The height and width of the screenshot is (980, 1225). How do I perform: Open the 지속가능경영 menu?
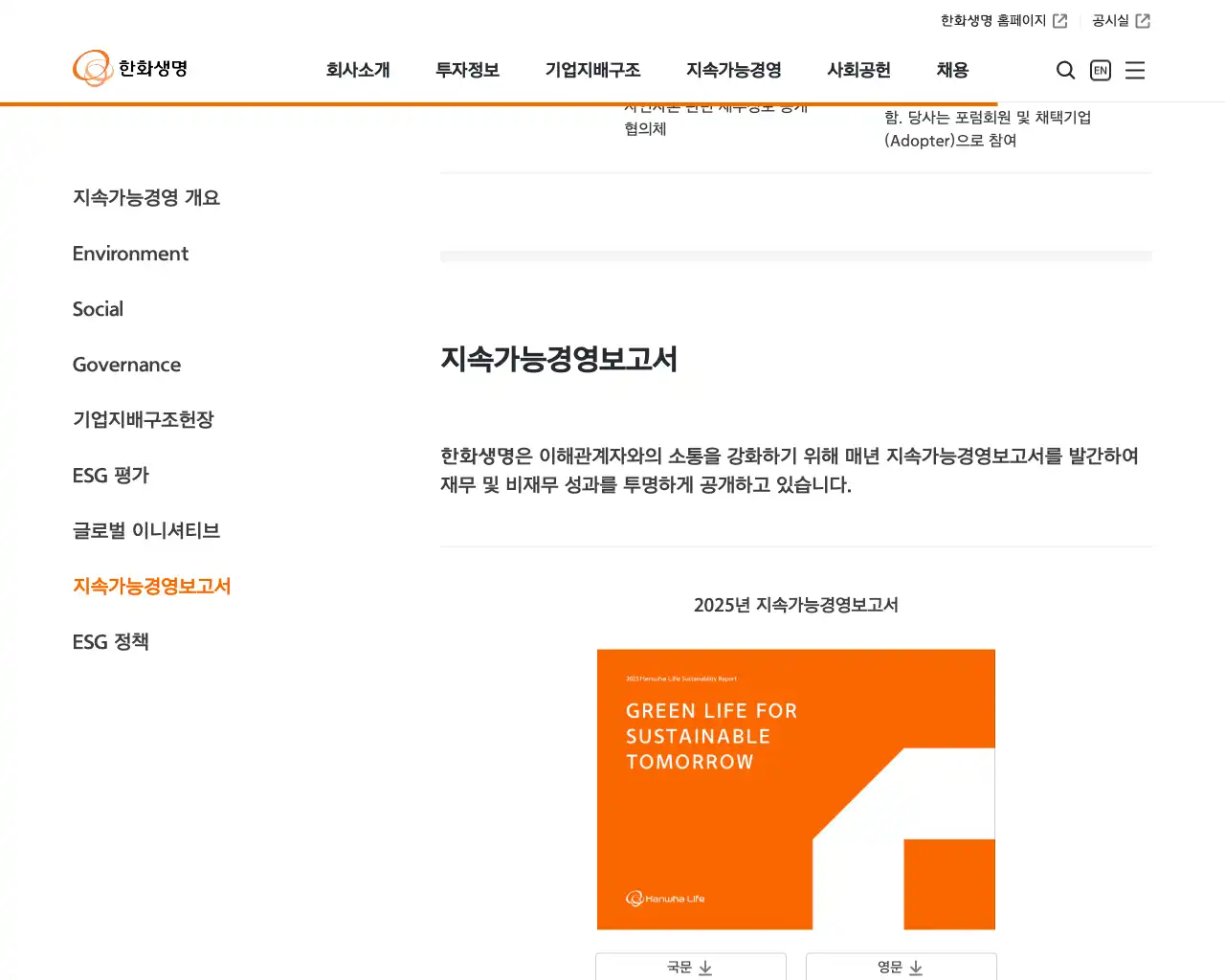coord(733,70)
